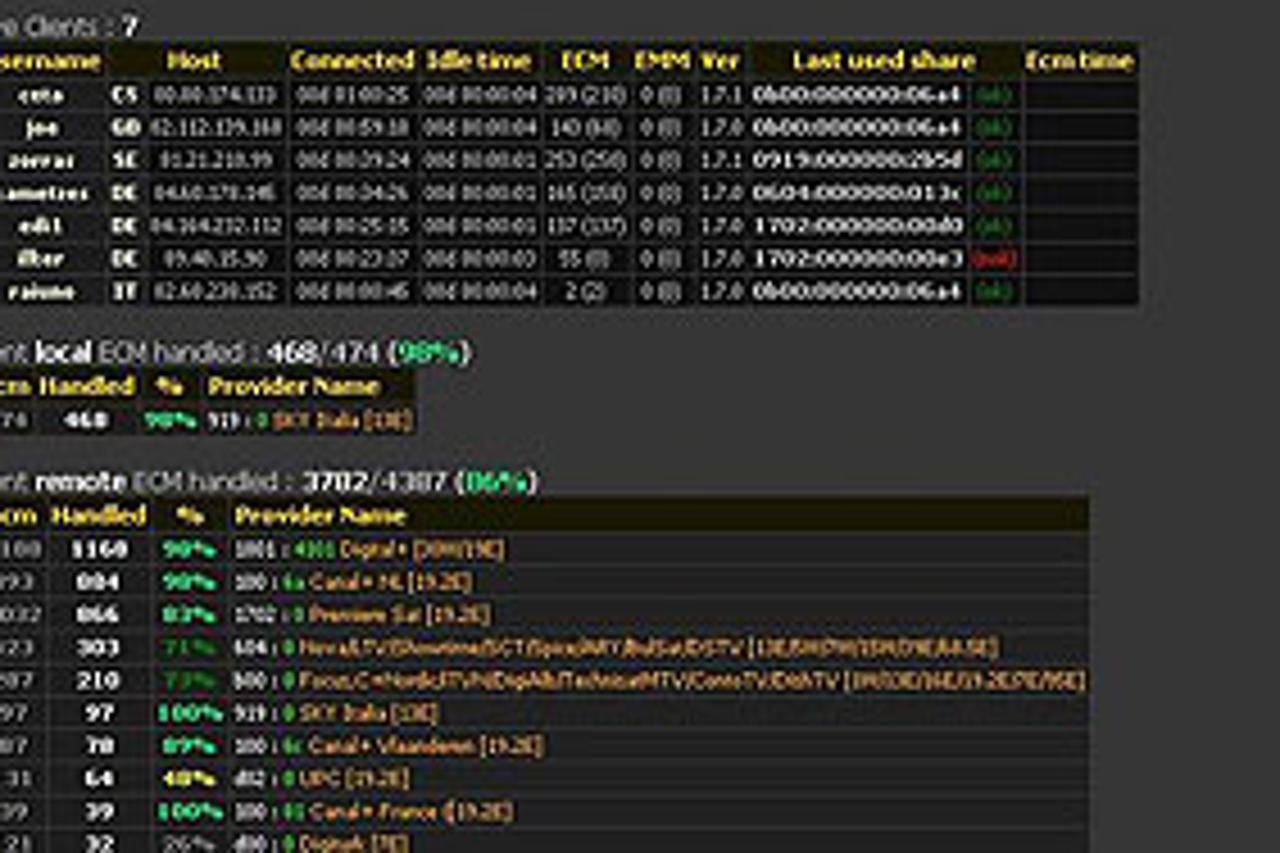
Task: Select the Connected column header
Action: [x=352, y=61]
